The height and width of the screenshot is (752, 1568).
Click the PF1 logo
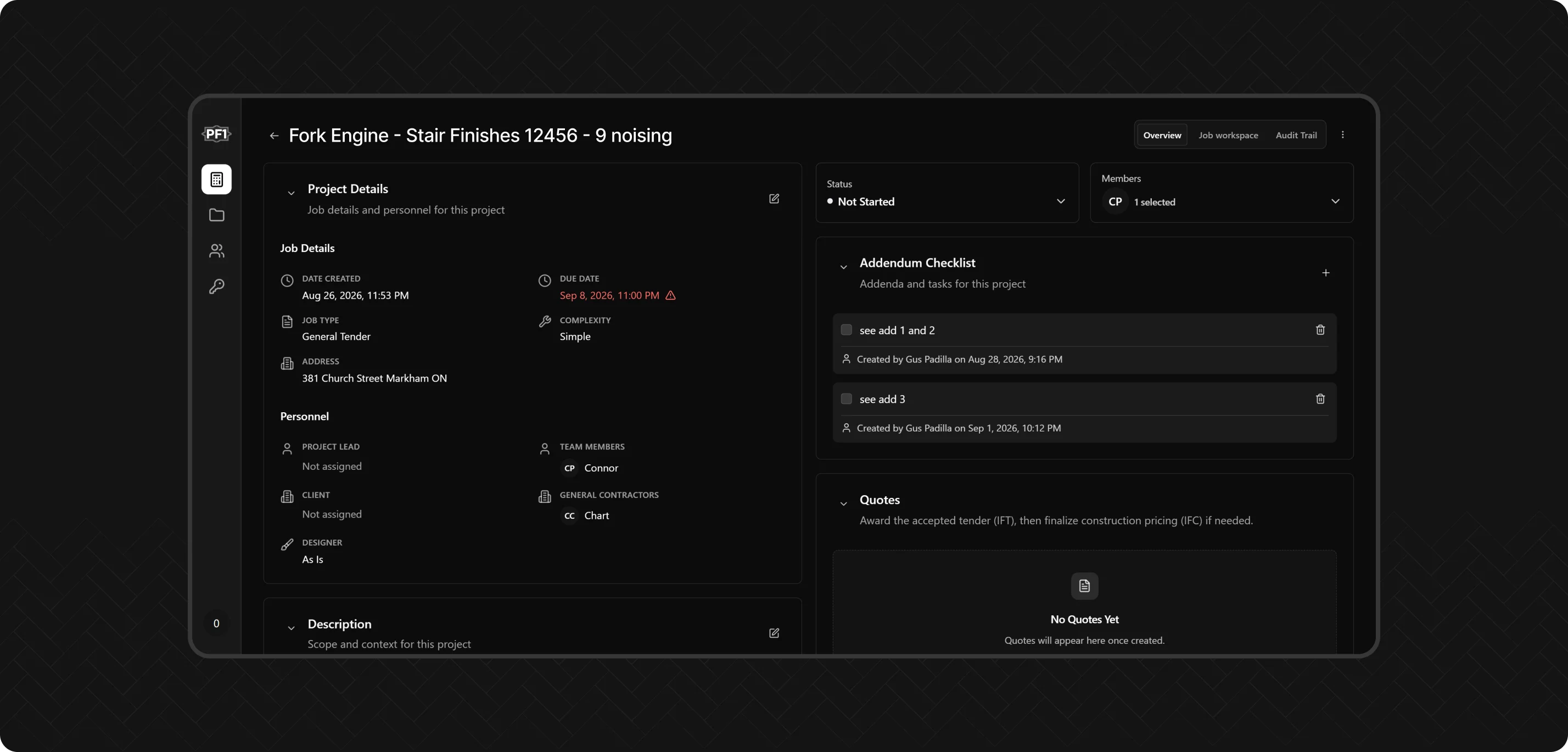pos(216,134)
